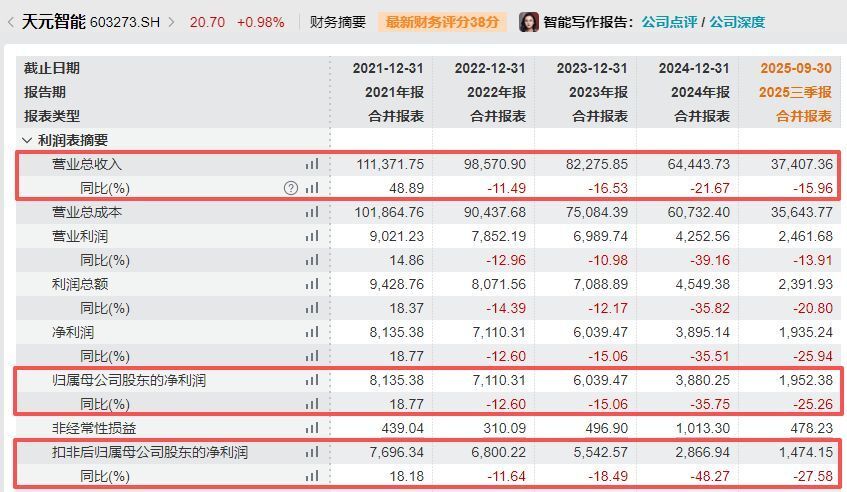The image size is (847, 492).
Task: Click operating profit growth -39.16
Action: point(709,260)
